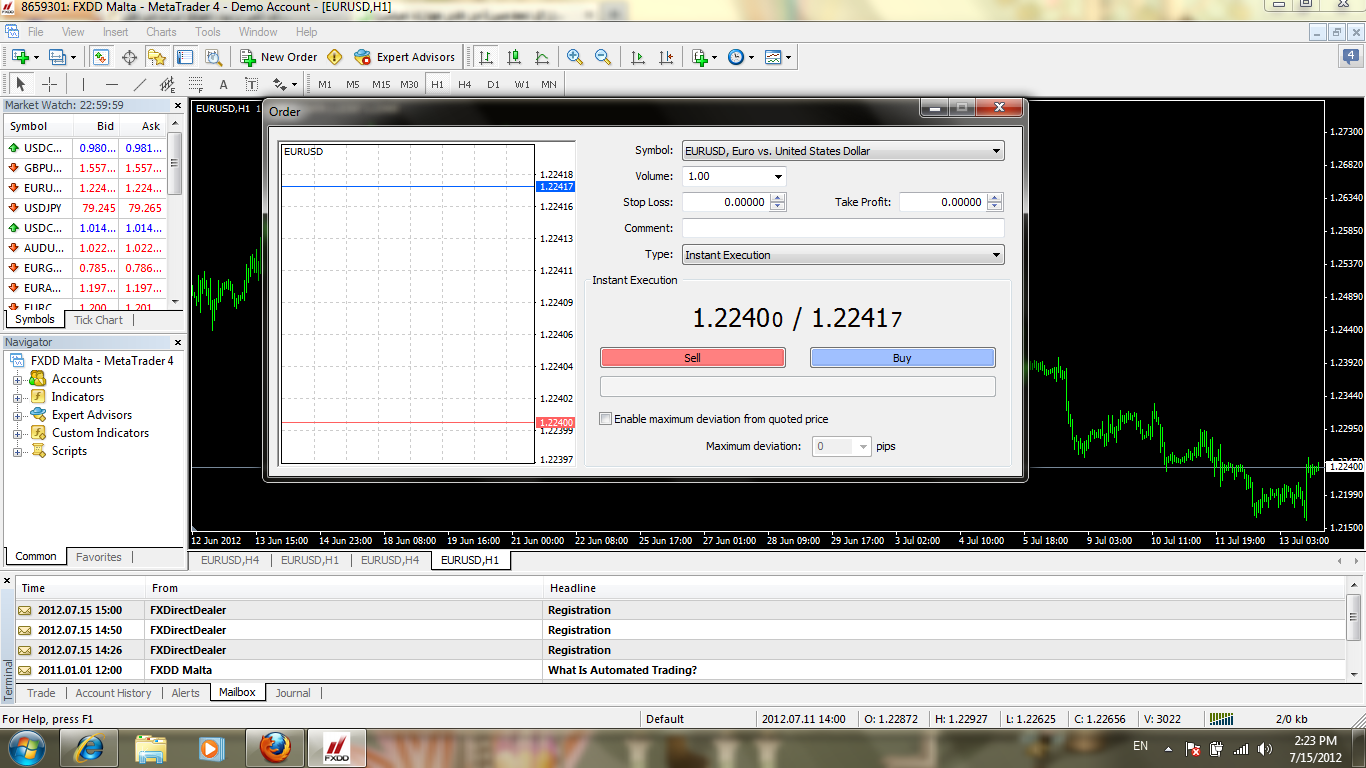Enable chart auto scroll icon
Image resolution: width=1366 pixels, height=768 pixels.
[x=638, y=57]
